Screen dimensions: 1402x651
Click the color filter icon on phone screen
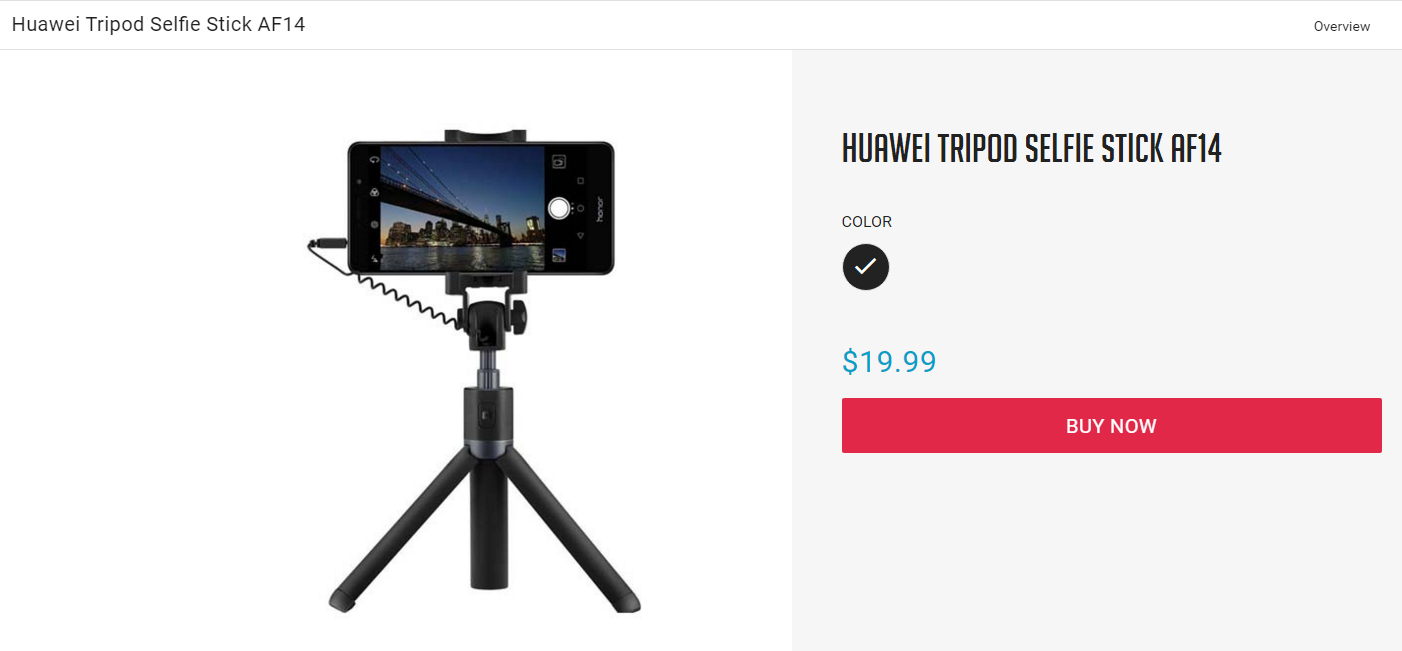click(374, 192)
